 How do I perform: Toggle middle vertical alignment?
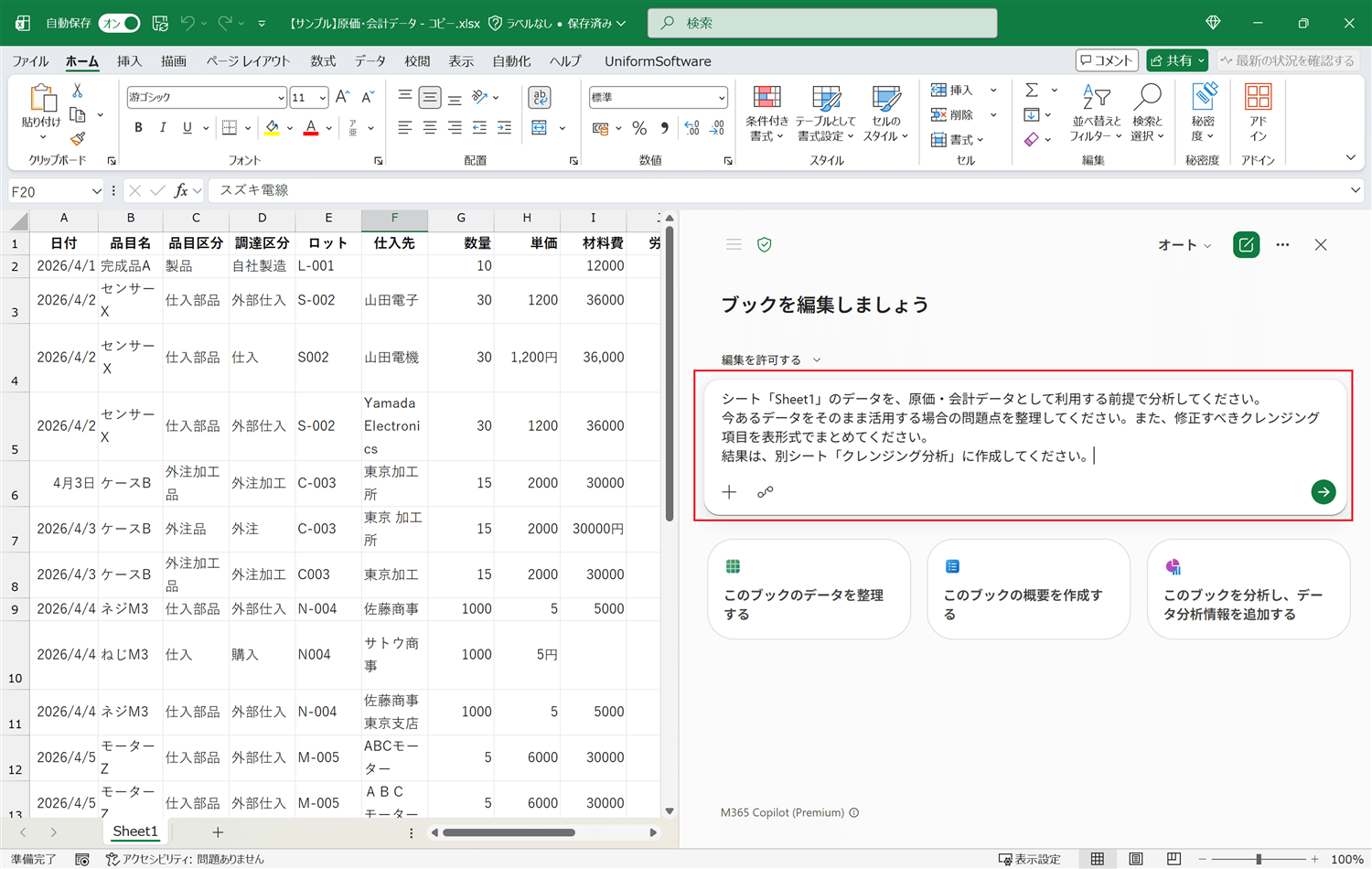pos(430,97)
